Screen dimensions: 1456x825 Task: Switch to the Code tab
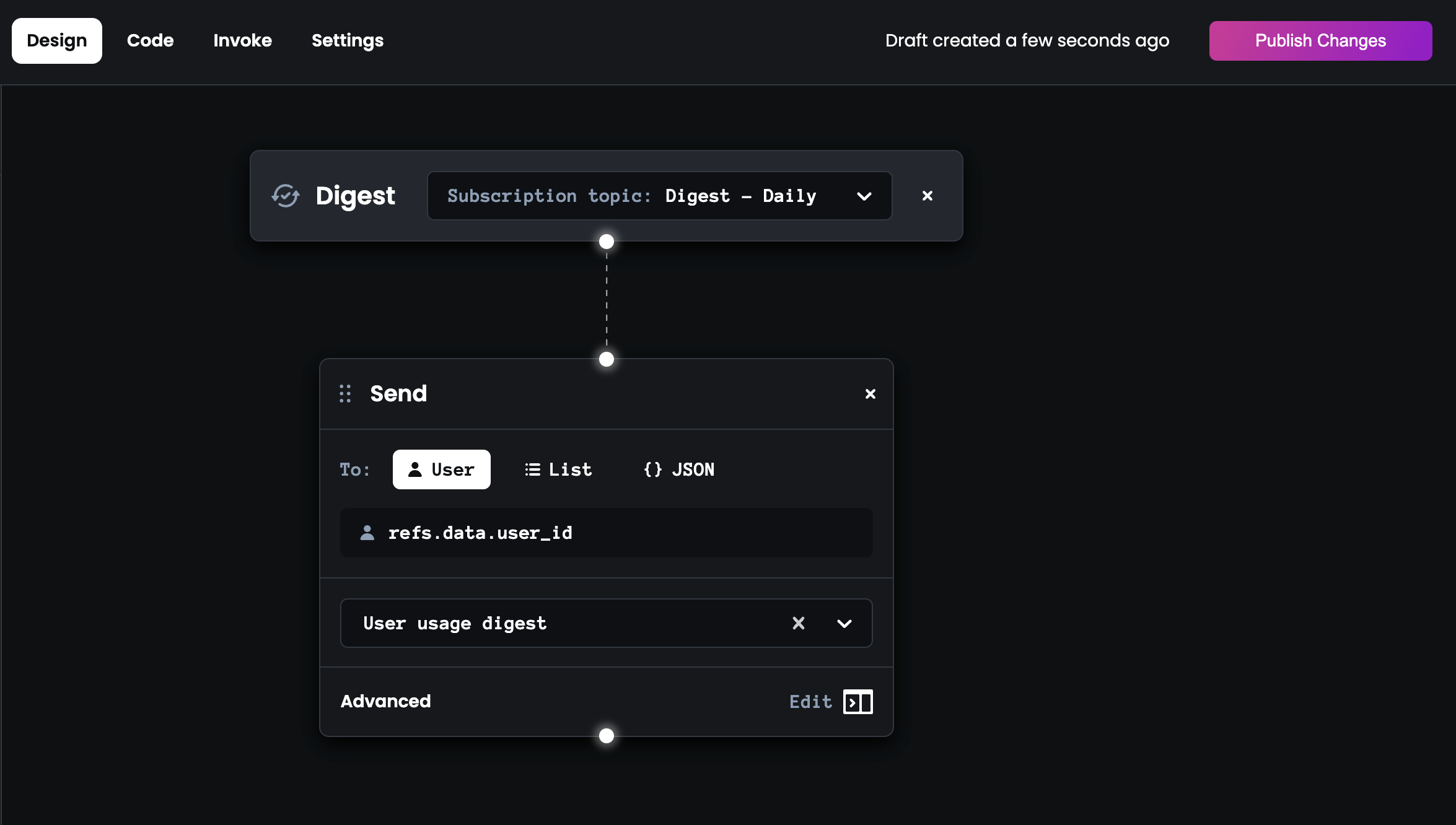(150, 41)
